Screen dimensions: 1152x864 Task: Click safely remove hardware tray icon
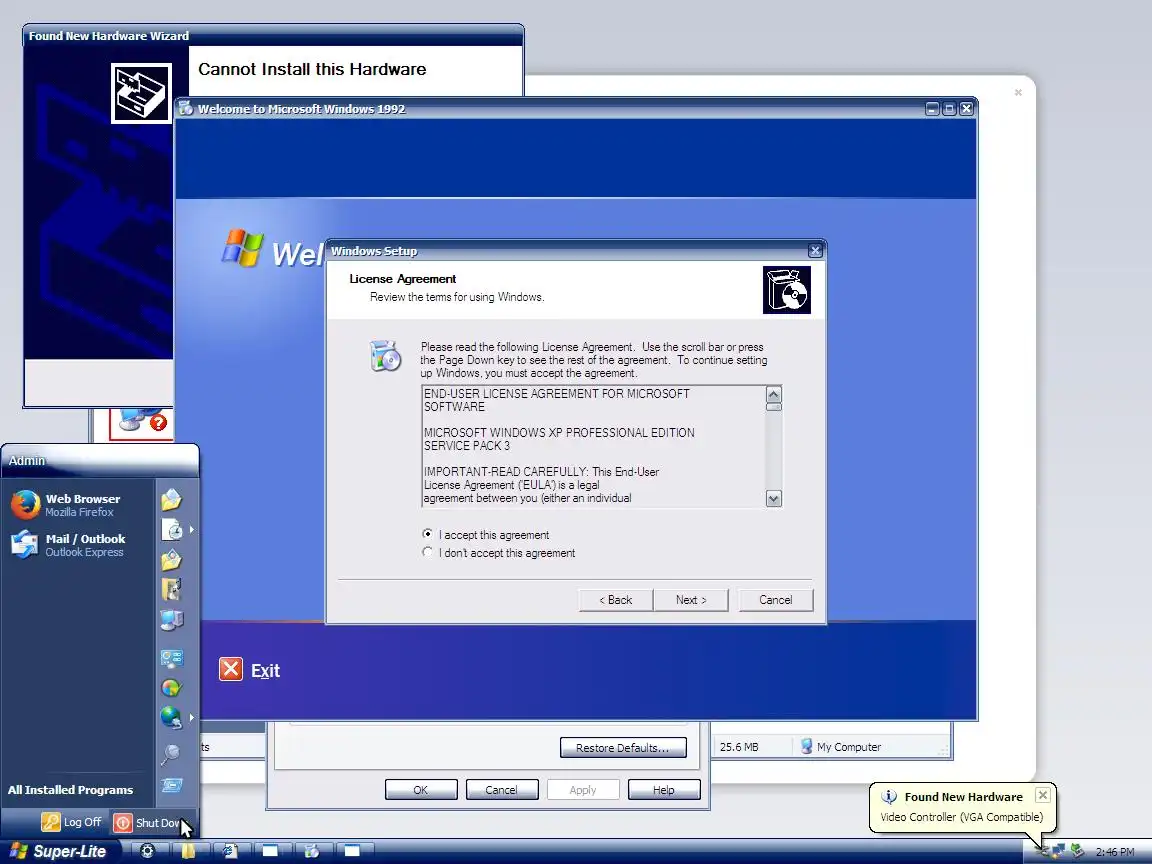[1077, 851]
